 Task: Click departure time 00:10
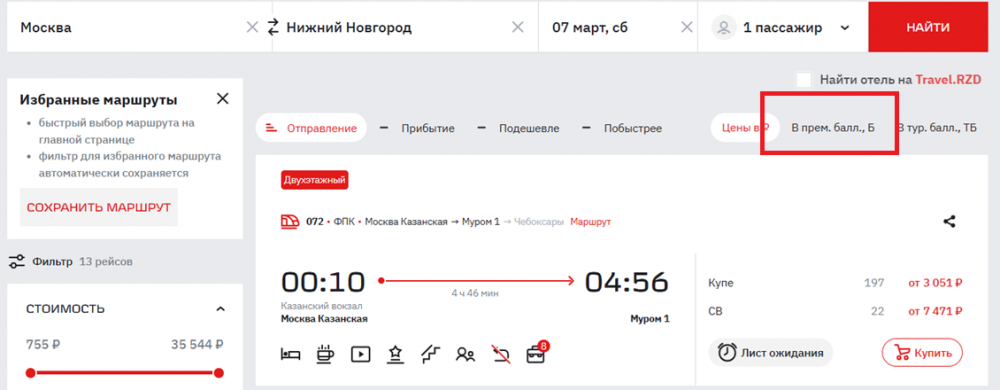(323, 282)
